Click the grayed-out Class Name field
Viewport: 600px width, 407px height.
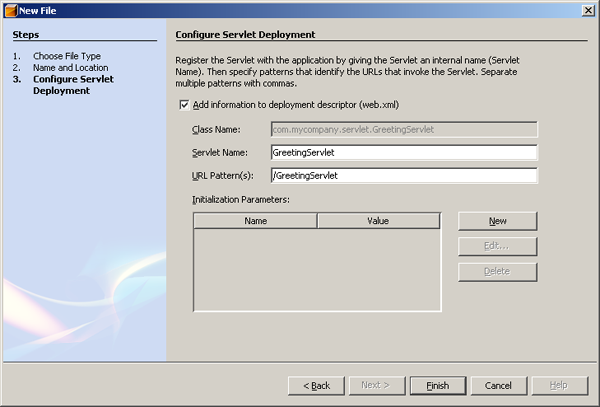coord(404,130)
